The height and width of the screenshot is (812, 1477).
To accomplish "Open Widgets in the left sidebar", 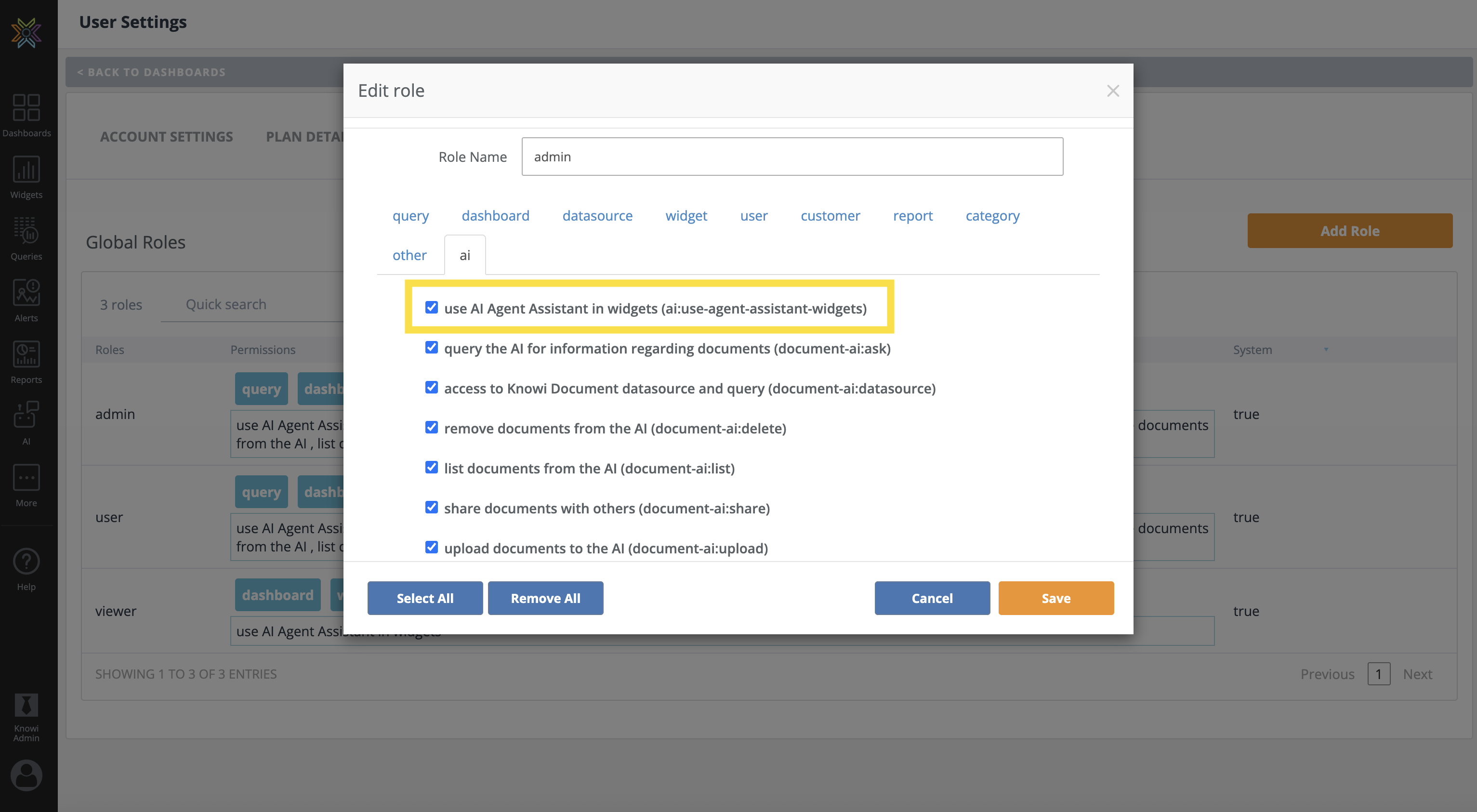I will (x=26, y=177).
